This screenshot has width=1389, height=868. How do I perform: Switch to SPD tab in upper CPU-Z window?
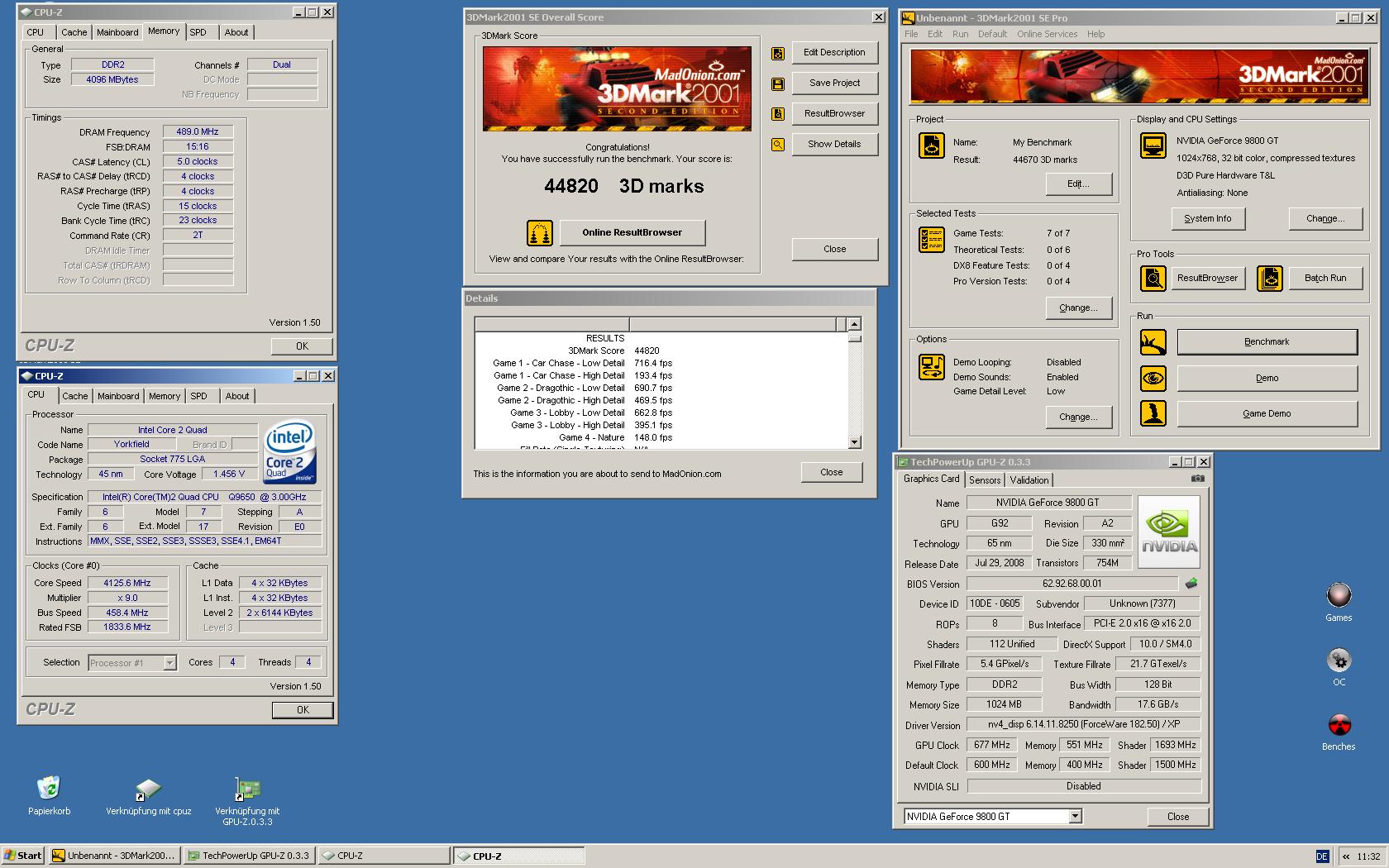pos(198,32)
